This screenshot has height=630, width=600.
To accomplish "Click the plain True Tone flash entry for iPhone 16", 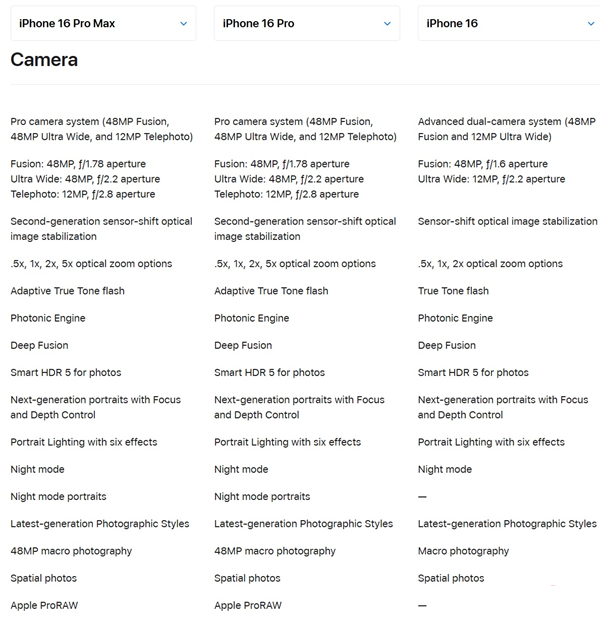I will pyautogui.click(x=453, y=291).
